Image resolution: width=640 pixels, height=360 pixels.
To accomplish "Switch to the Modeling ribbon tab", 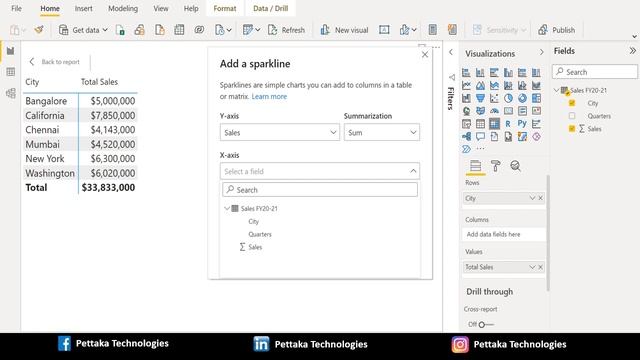I will pyautogui.click(x=123, y=8).
